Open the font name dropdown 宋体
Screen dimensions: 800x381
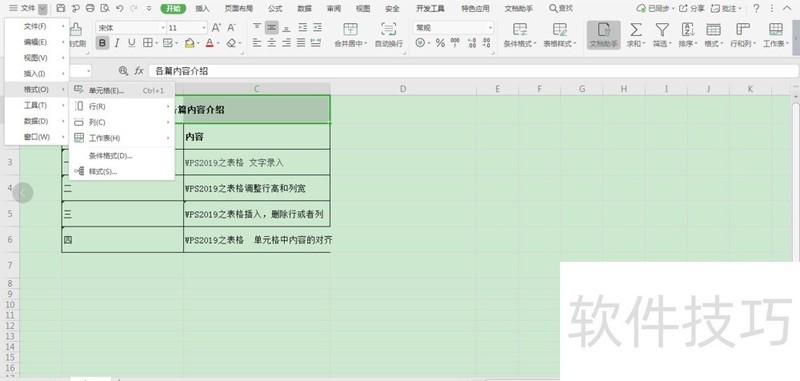coord(131,28)
